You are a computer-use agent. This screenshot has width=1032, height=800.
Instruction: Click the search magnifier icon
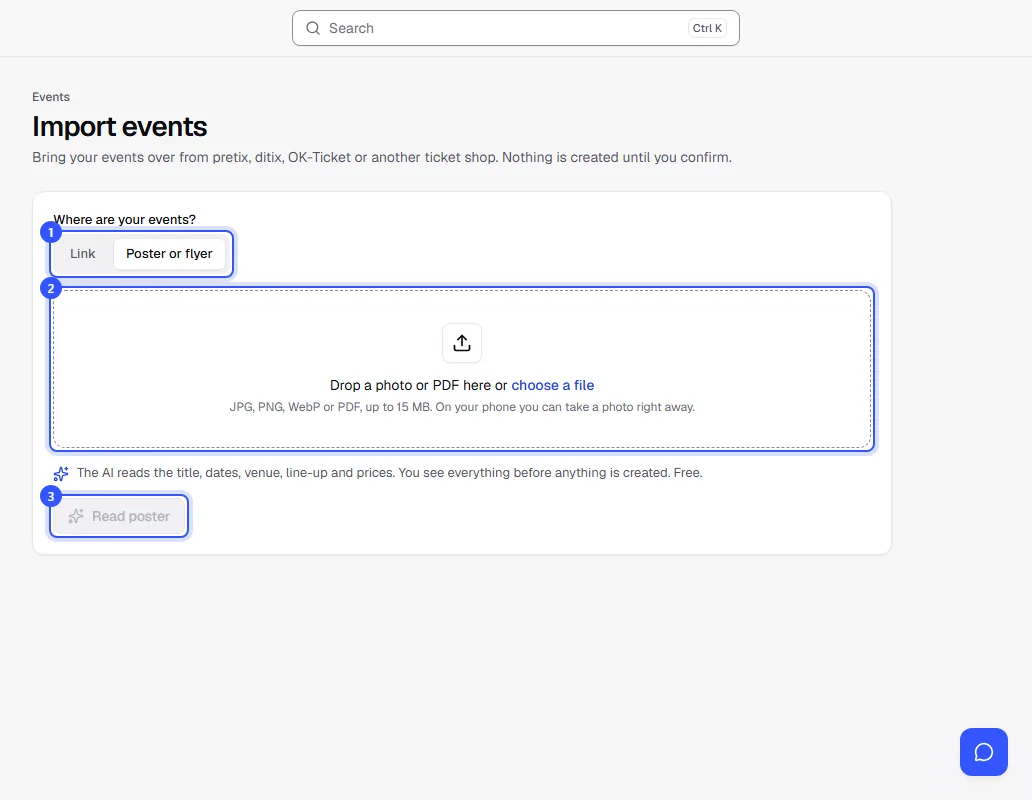313,28
